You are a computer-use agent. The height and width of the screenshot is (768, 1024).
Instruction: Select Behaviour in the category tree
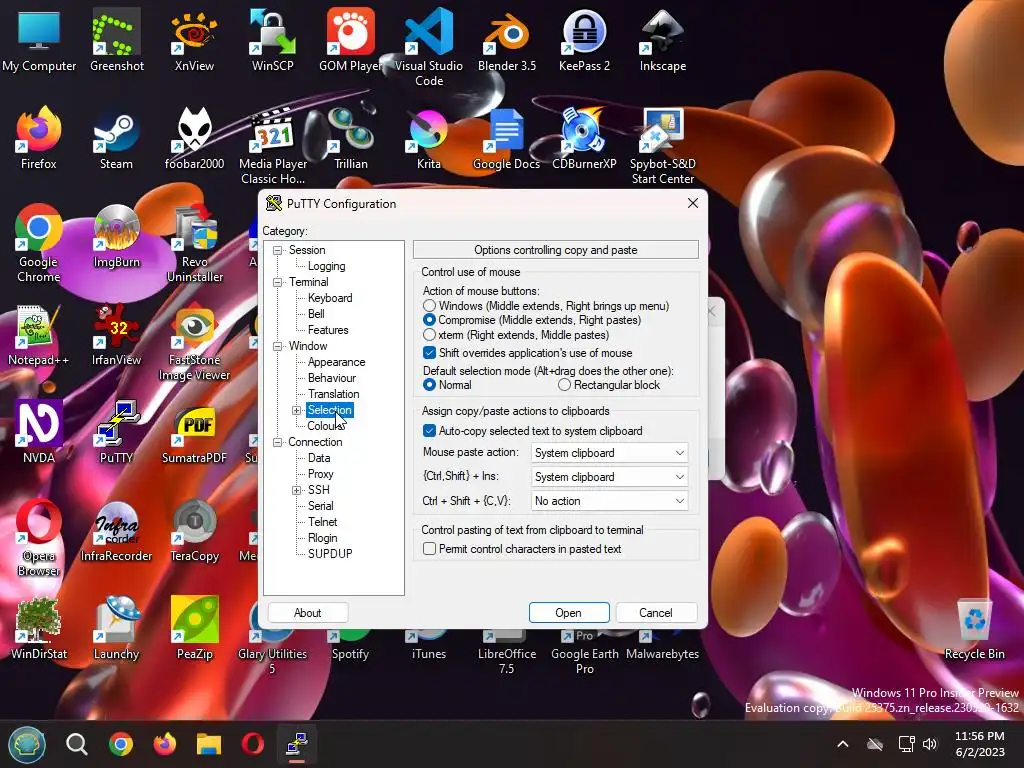point(332,378)
